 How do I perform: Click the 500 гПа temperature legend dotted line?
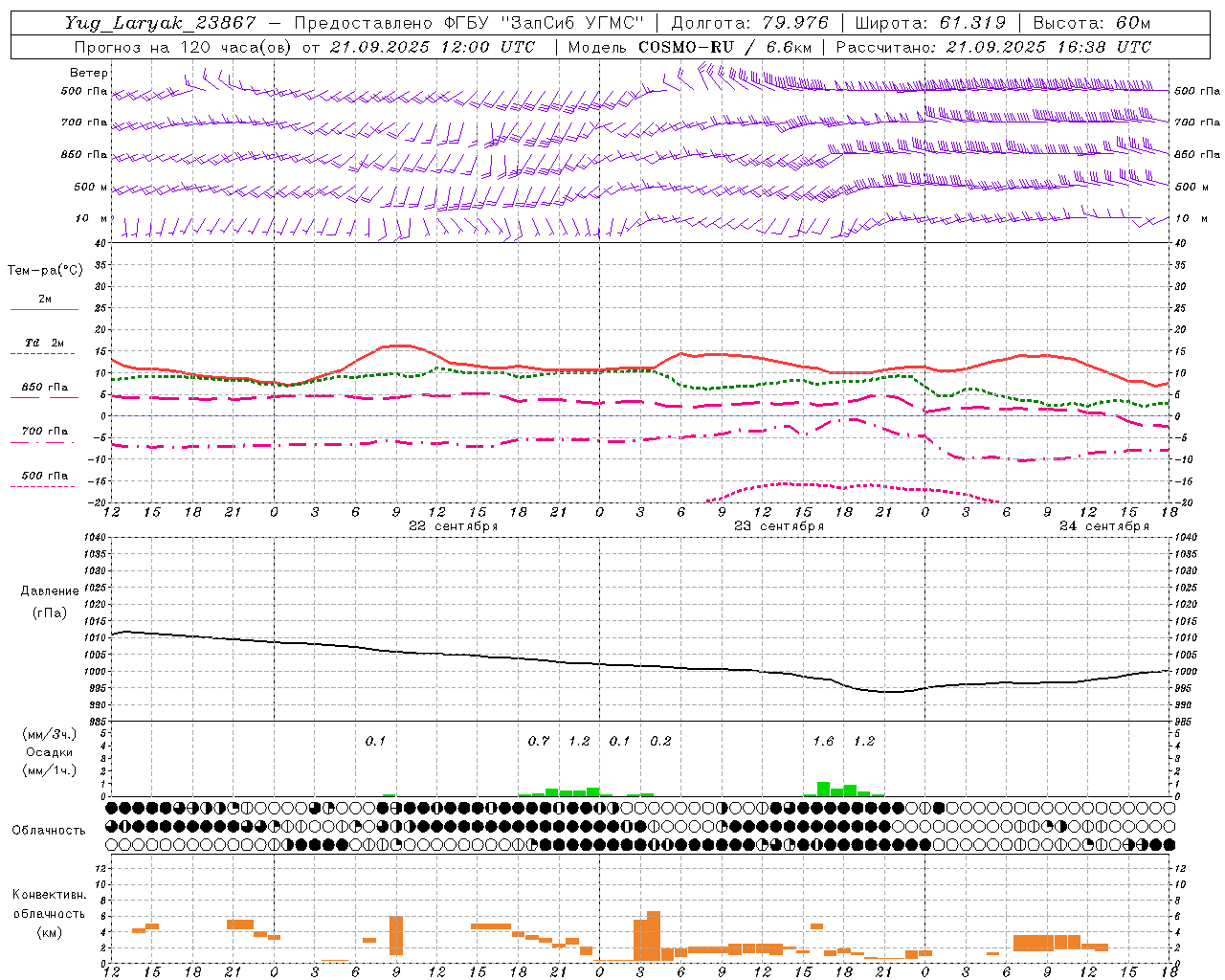click(43, 487)
